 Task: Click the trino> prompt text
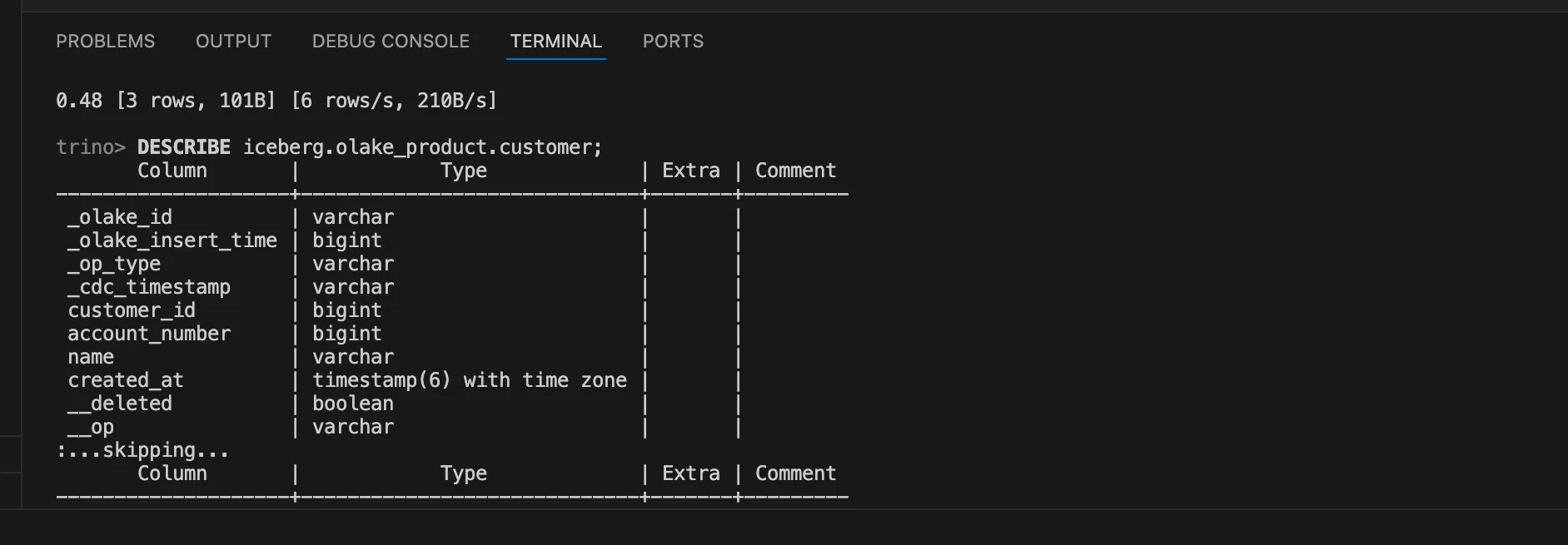[90, 147]
